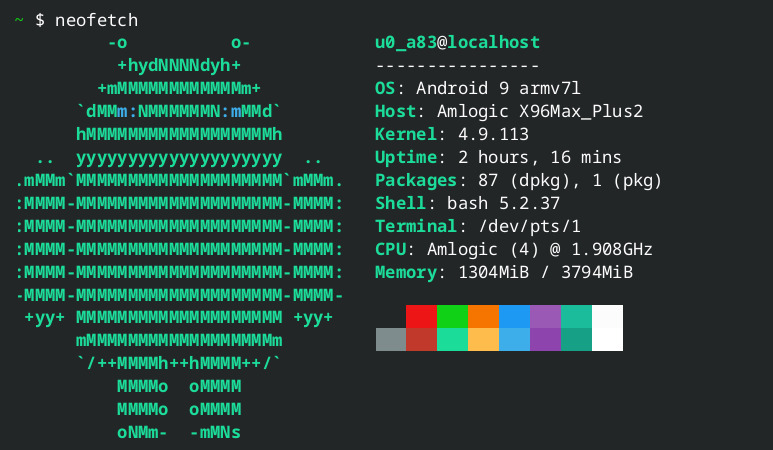Click the top-row white color block
The height and width of the screenshot is (450, 773).
(607, 316)
